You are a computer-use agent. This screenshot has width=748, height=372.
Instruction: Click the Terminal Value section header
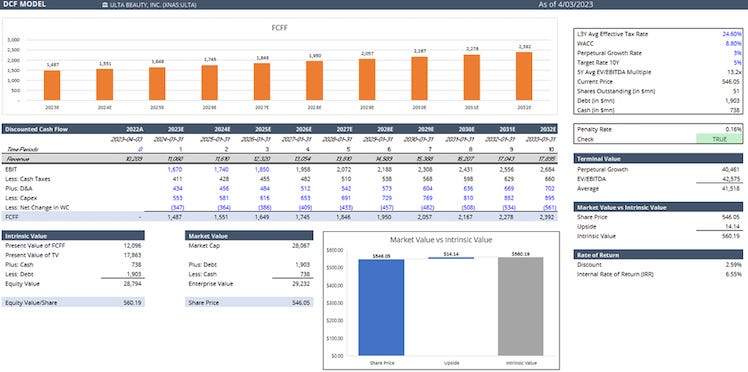point(658,158)
